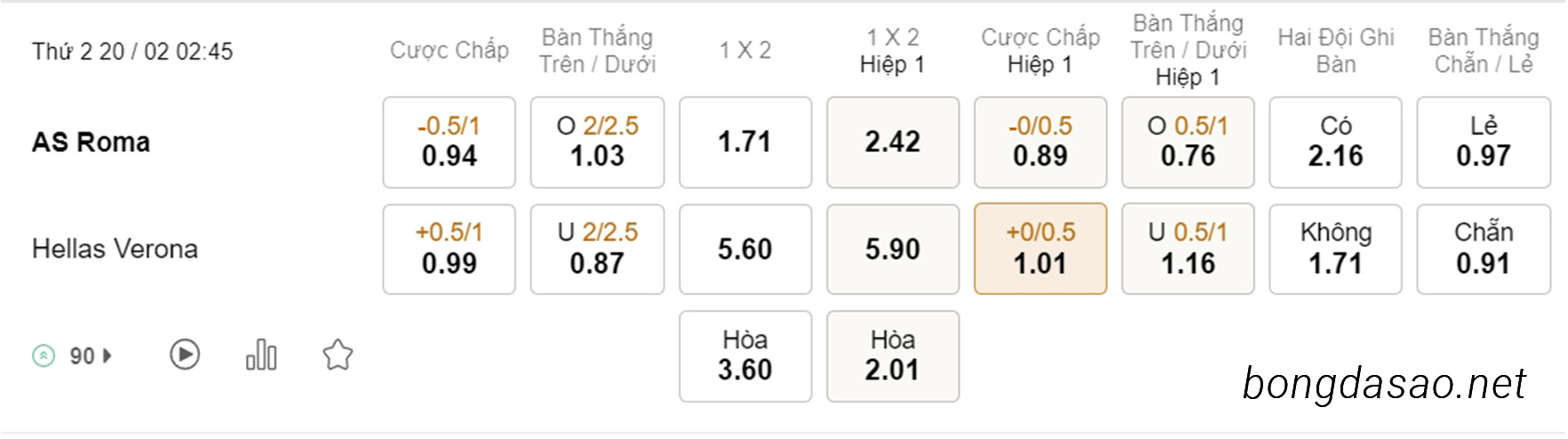Expand the 90 more markets arrow
Viewport: 1568px width, 439px height.
pos(108,356)
